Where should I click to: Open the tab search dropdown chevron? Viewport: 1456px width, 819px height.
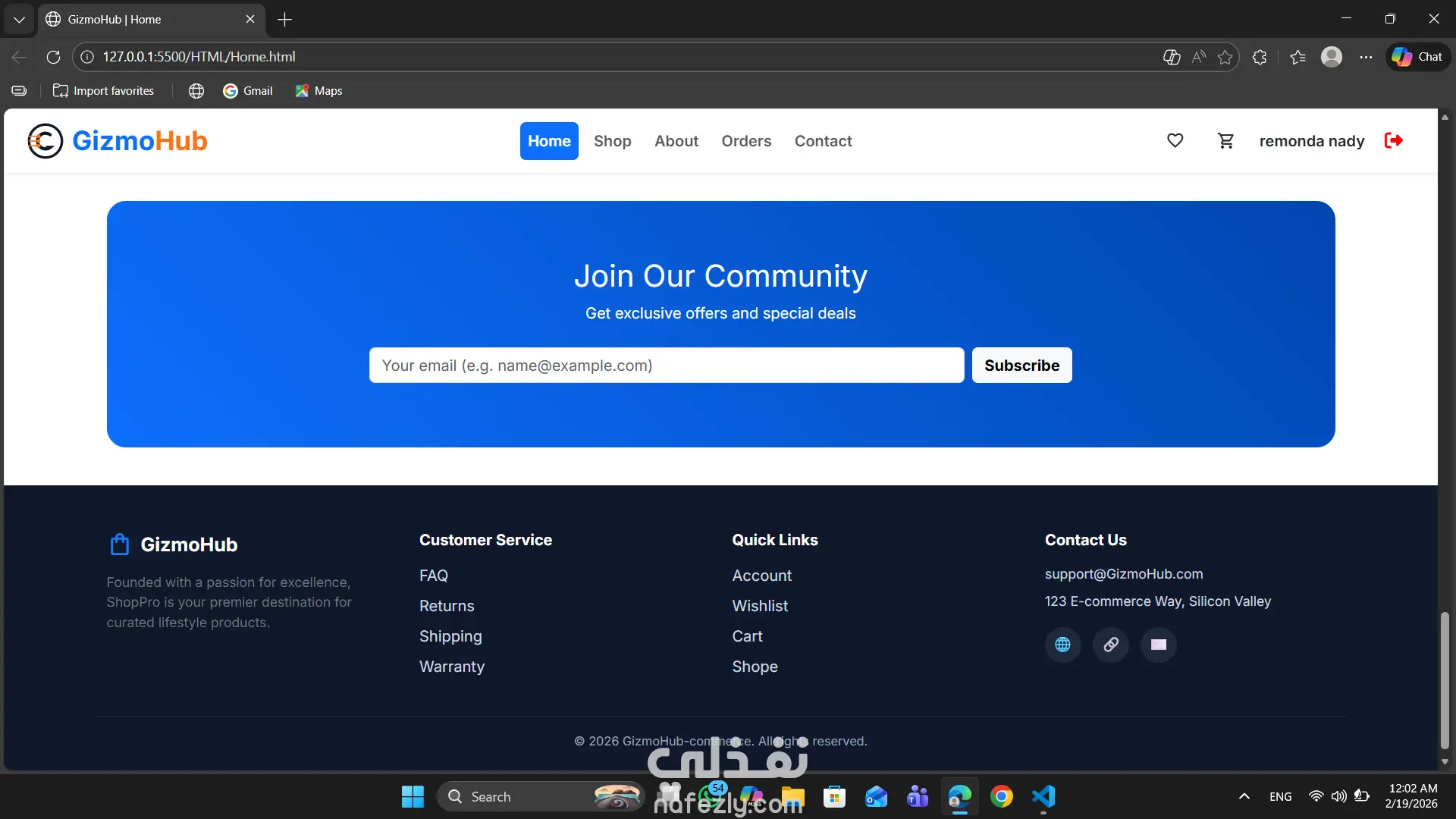pyautogui.click(x=19, y=19)
